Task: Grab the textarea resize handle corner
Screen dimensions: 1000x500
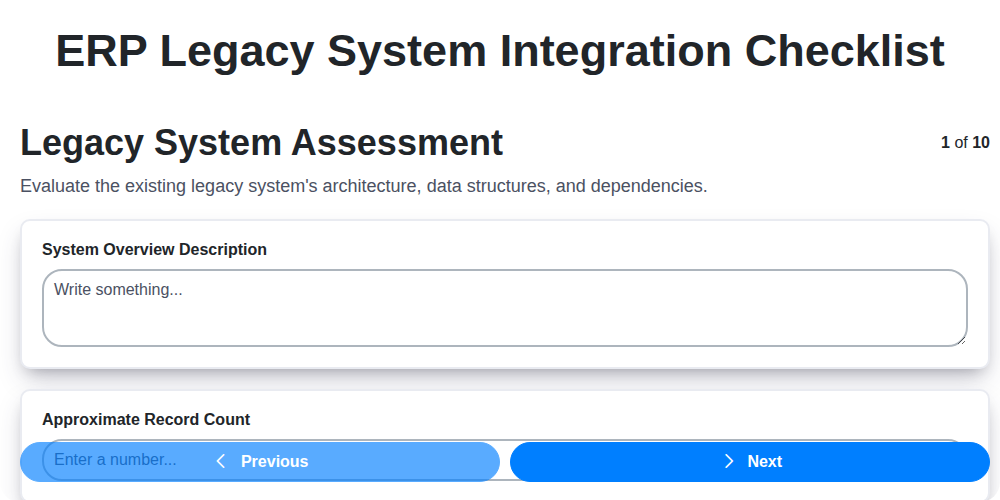Action: 961,340
